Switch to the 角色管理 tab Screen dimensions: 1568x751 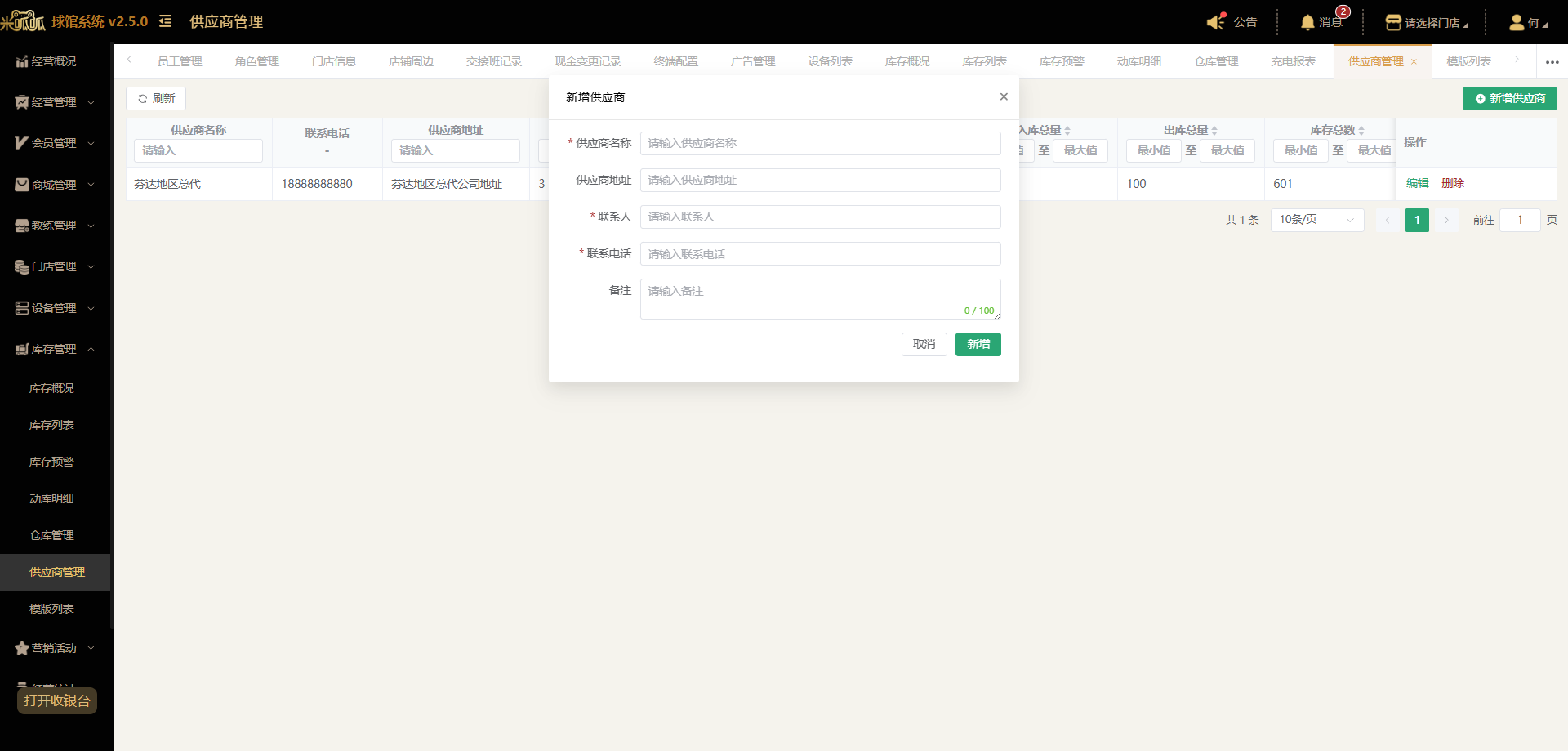256,61
